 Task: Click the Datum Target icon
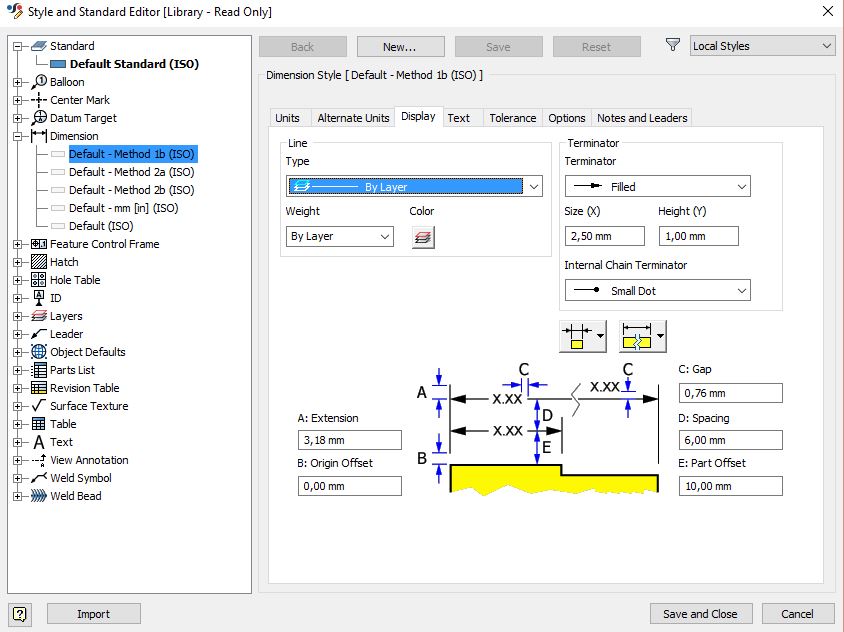coord(40,118)
